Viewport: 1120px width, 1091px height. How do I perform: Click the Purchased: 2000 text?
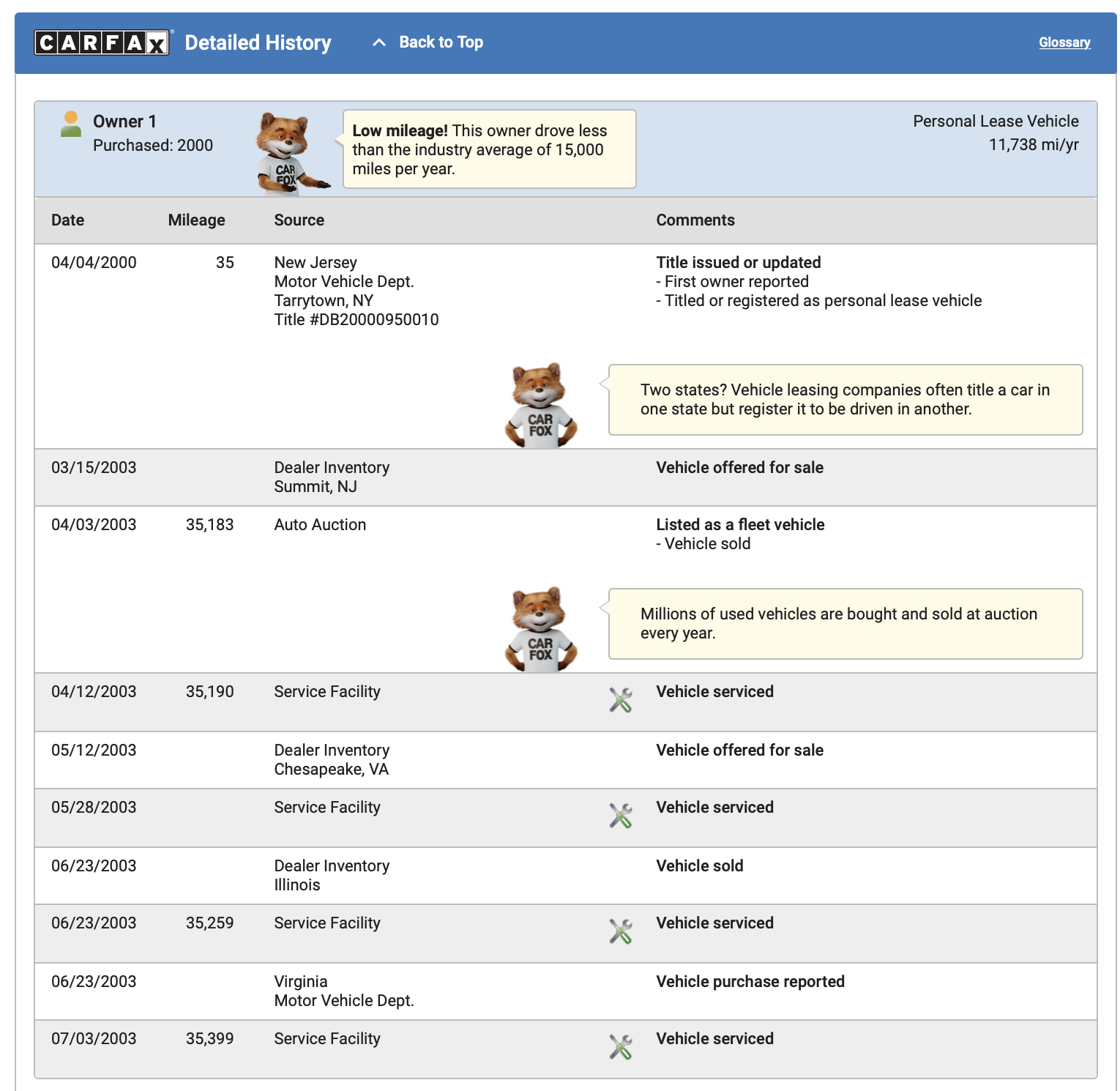click(153, 146)
